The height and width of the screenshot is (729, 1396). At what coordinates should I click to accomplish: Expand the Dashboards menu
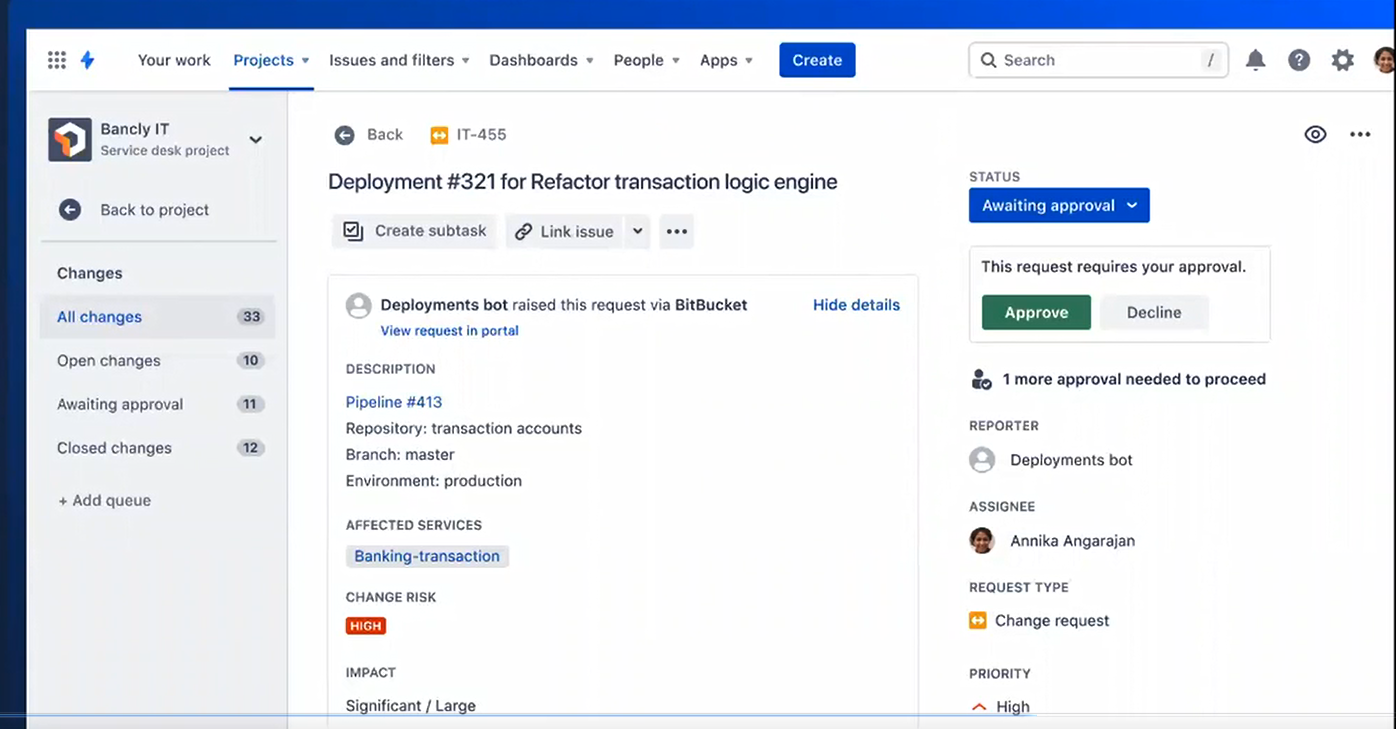(x=541, y=60)
